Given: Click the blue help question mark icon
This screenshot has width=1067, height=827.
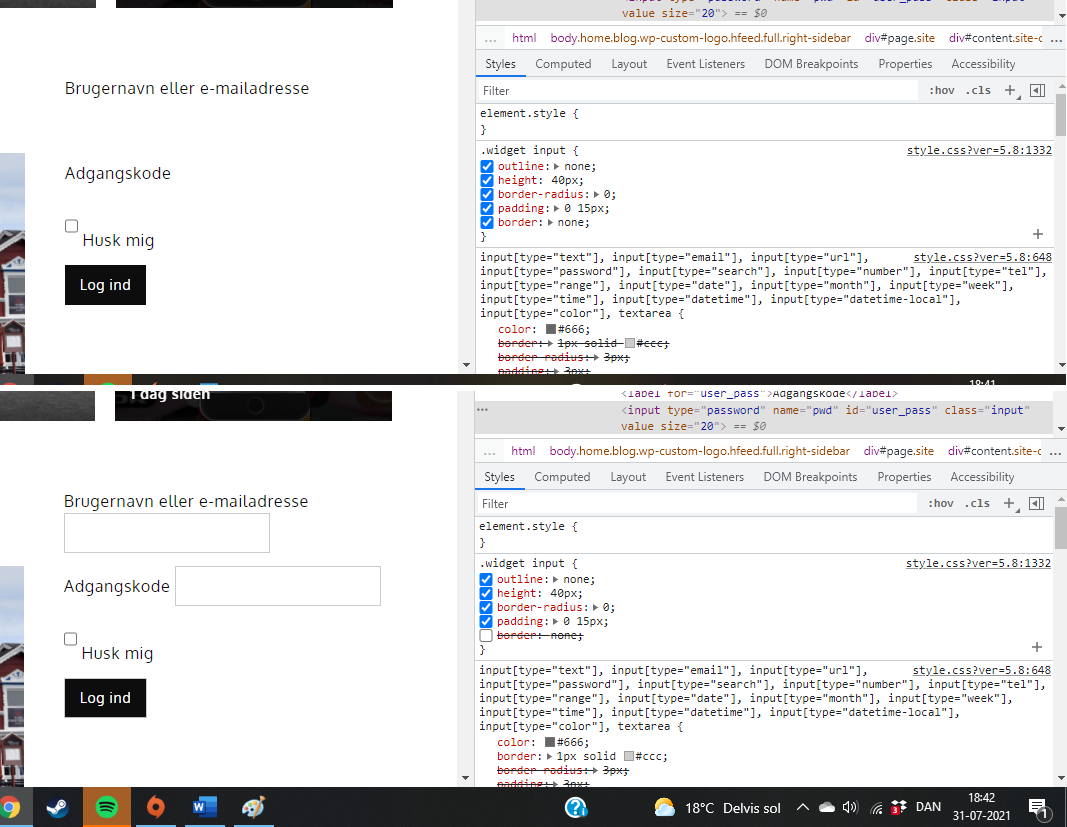Looking at the screenshot, I should click(575, 807).
